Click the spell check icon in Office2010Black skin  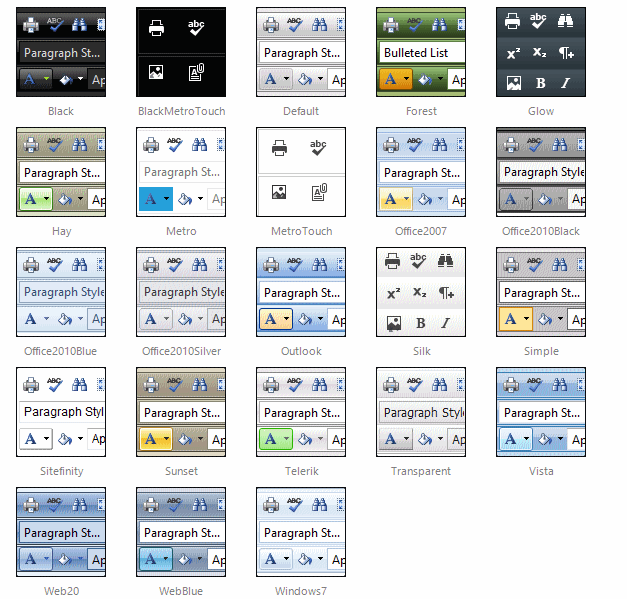tap(535, 144)
